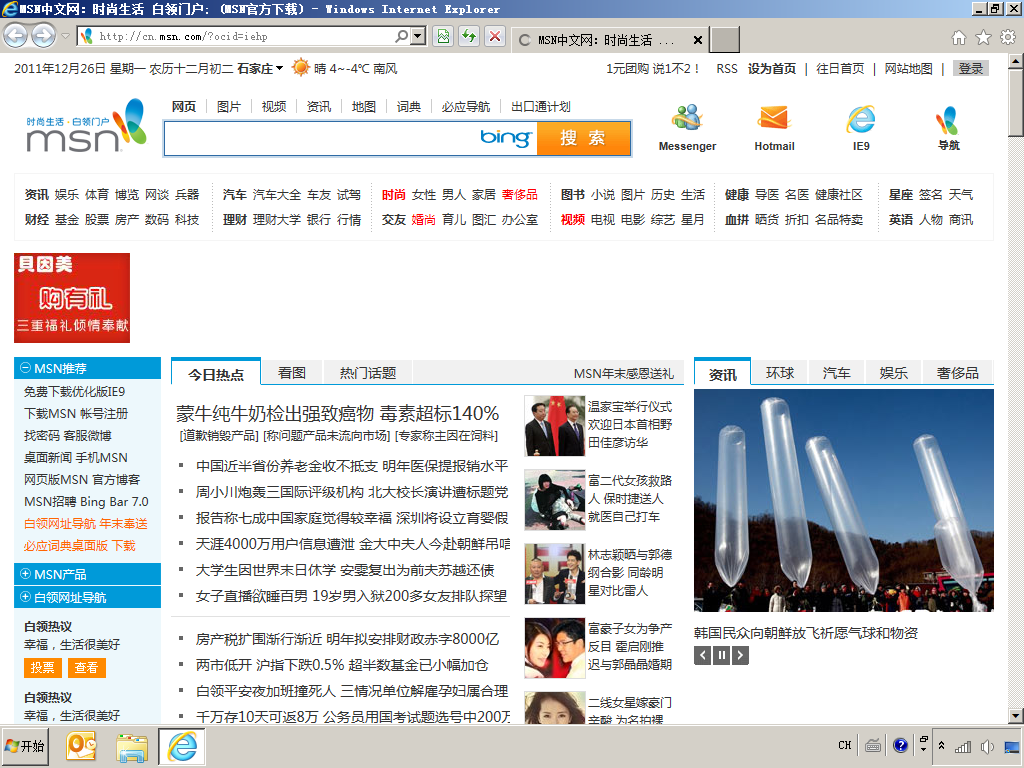The width and height of the screenshot is (1024, 768).
Task: Switch to the 看图 tab
Action: pyautogui.click(x=291, y=373)
